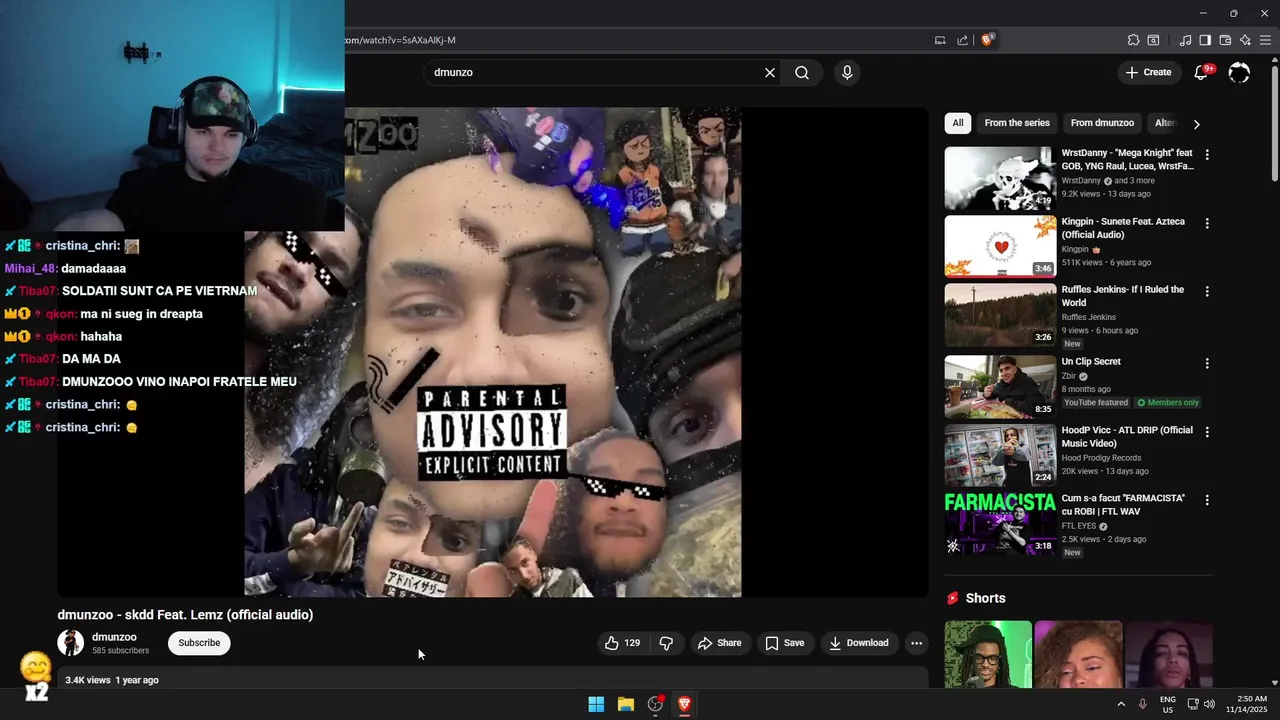Click the browser address bar URL
This screenshot has height=720, width=1280.
click(400, 40)
